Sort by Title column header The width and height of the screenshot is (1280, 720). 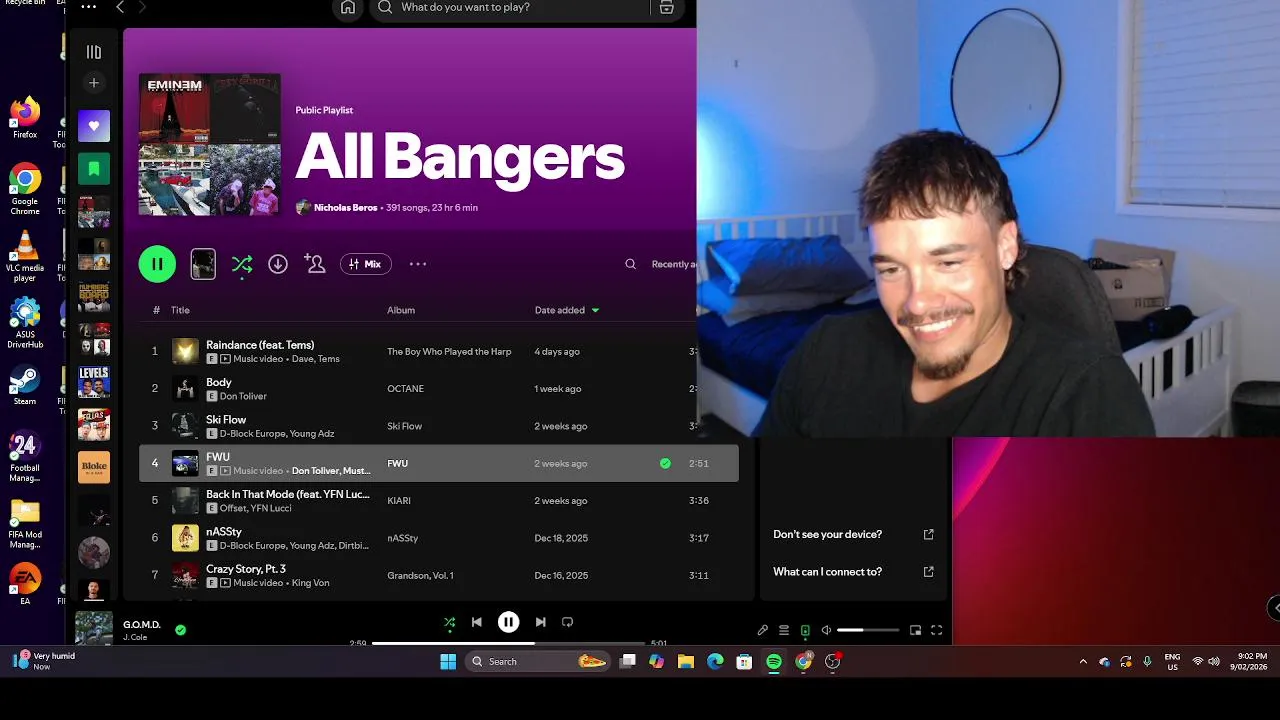click(x=180, y=310)
